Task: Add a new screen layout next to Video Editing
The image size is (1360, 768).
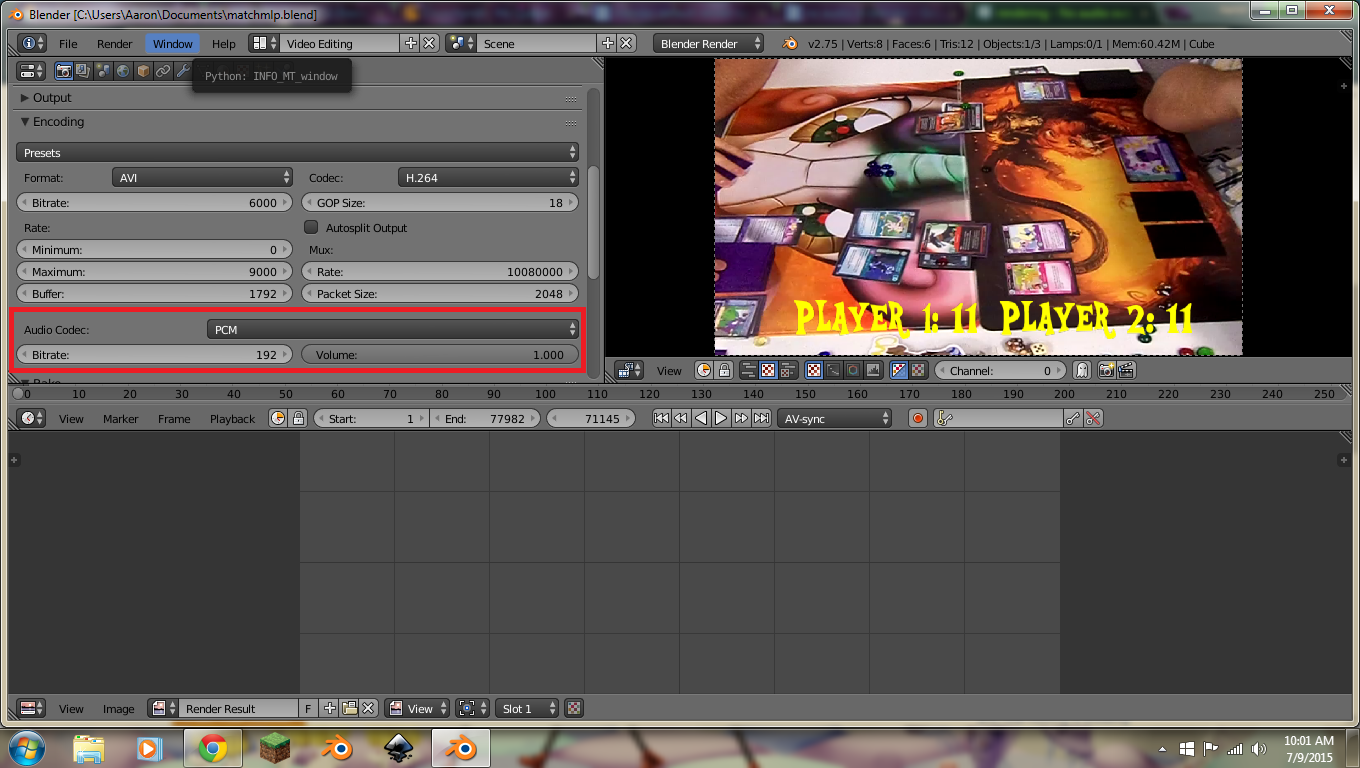Action: (x=410, y=43)
